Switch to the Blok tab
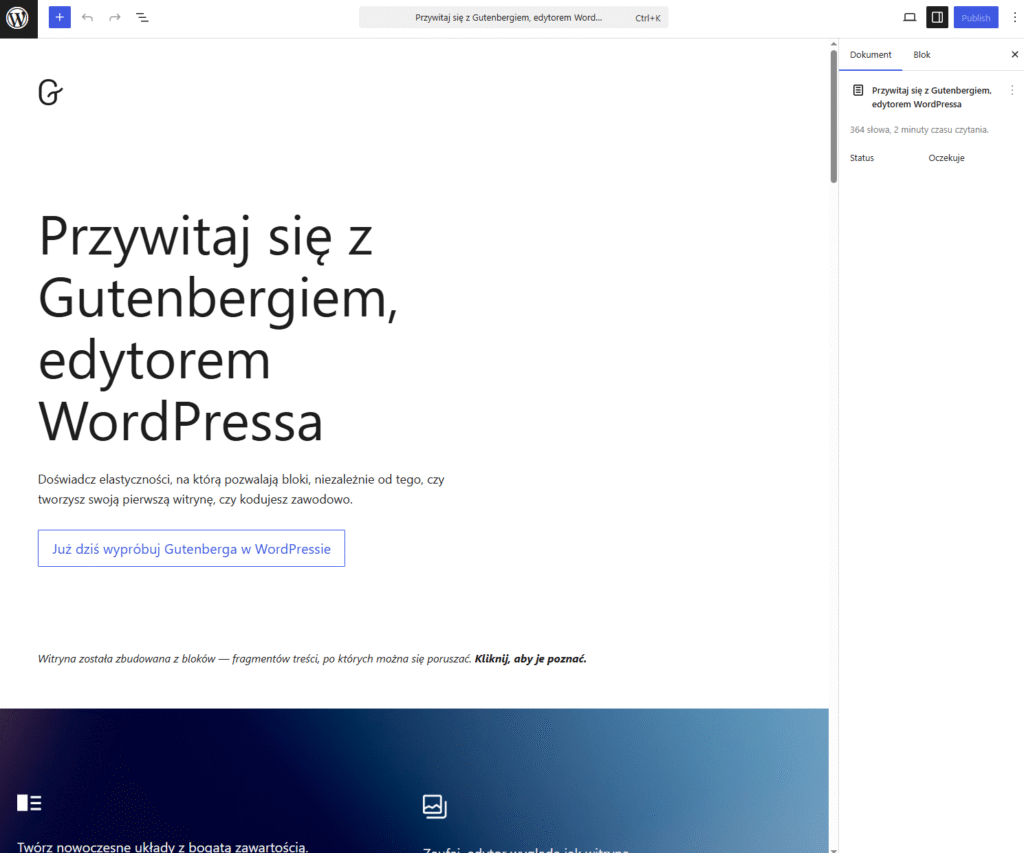 click(x=921, y=55)
